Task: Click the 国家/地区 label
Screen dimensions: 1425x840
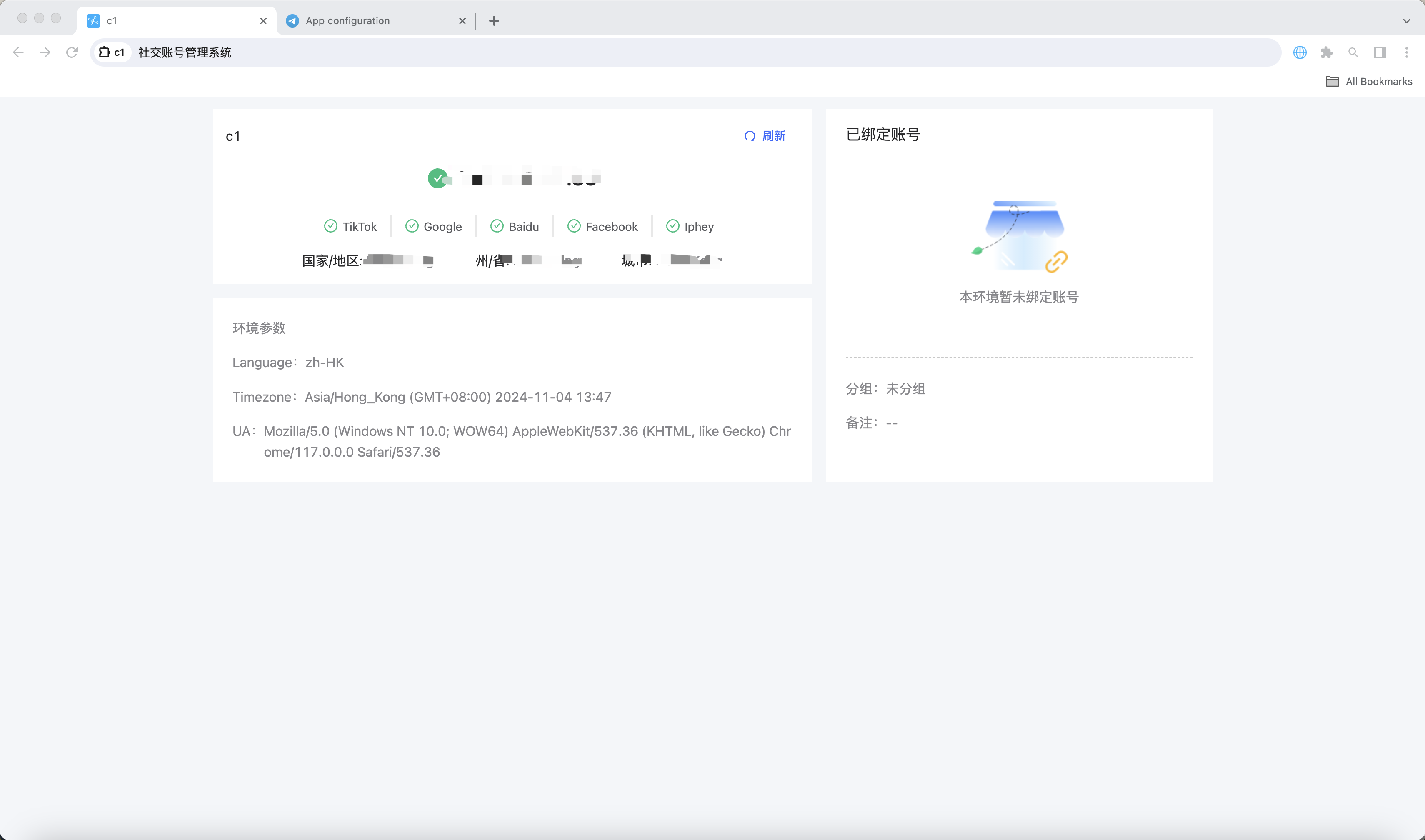Action: 332,260
